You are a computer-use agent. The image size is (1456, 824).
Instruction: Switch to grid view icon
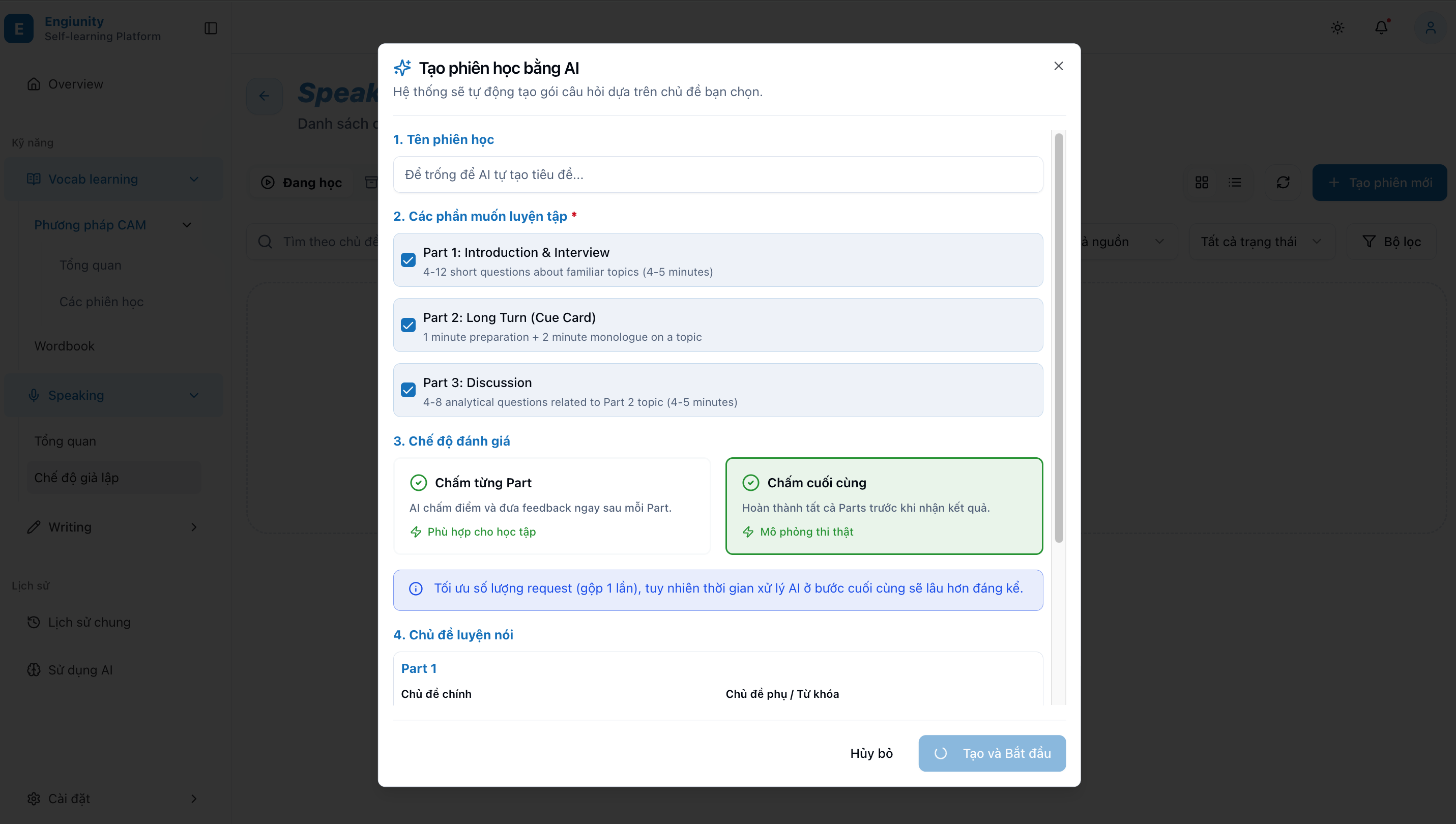point(1201,182)
